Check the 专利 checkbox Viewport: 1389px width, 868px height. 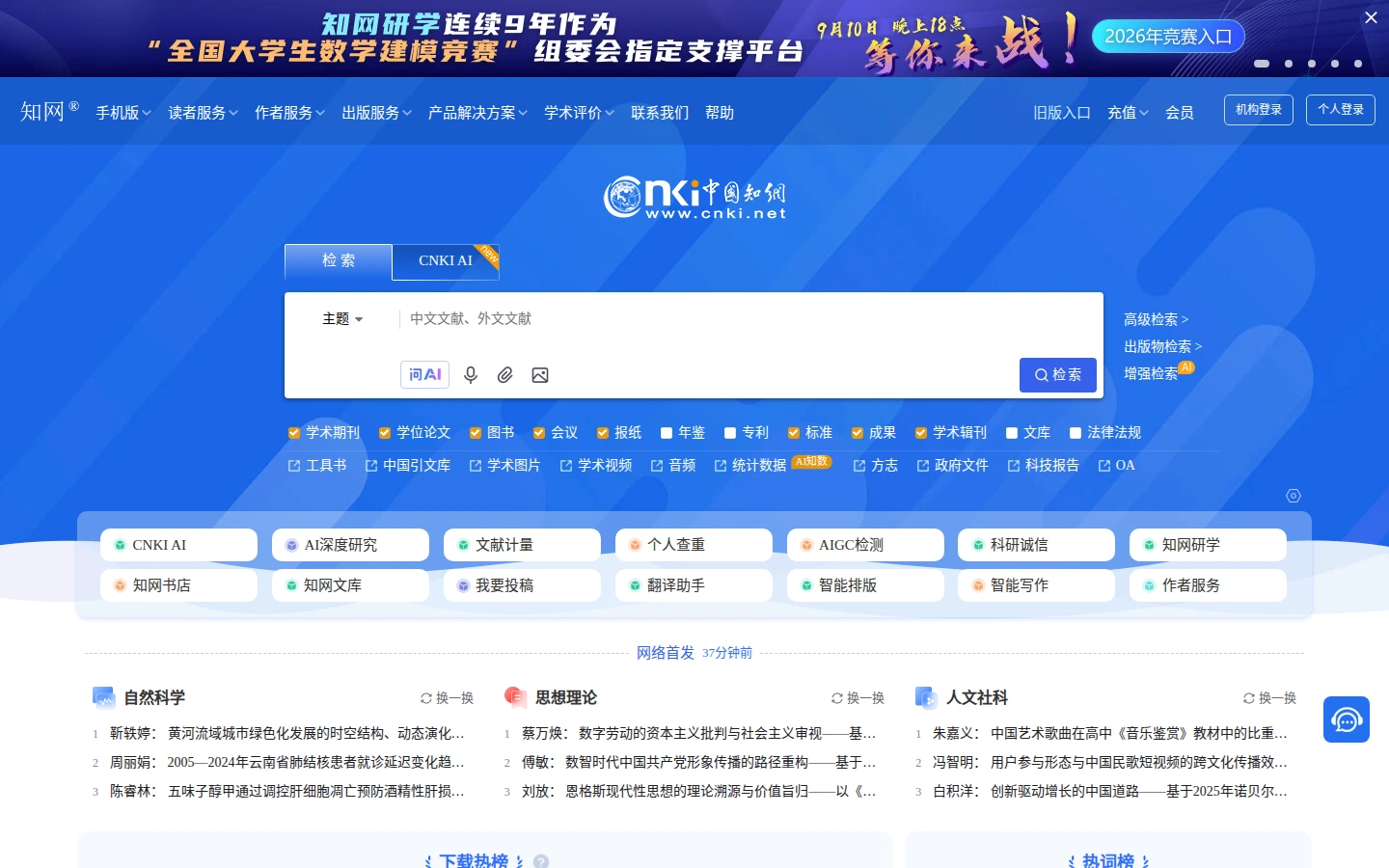pos(730,433)
